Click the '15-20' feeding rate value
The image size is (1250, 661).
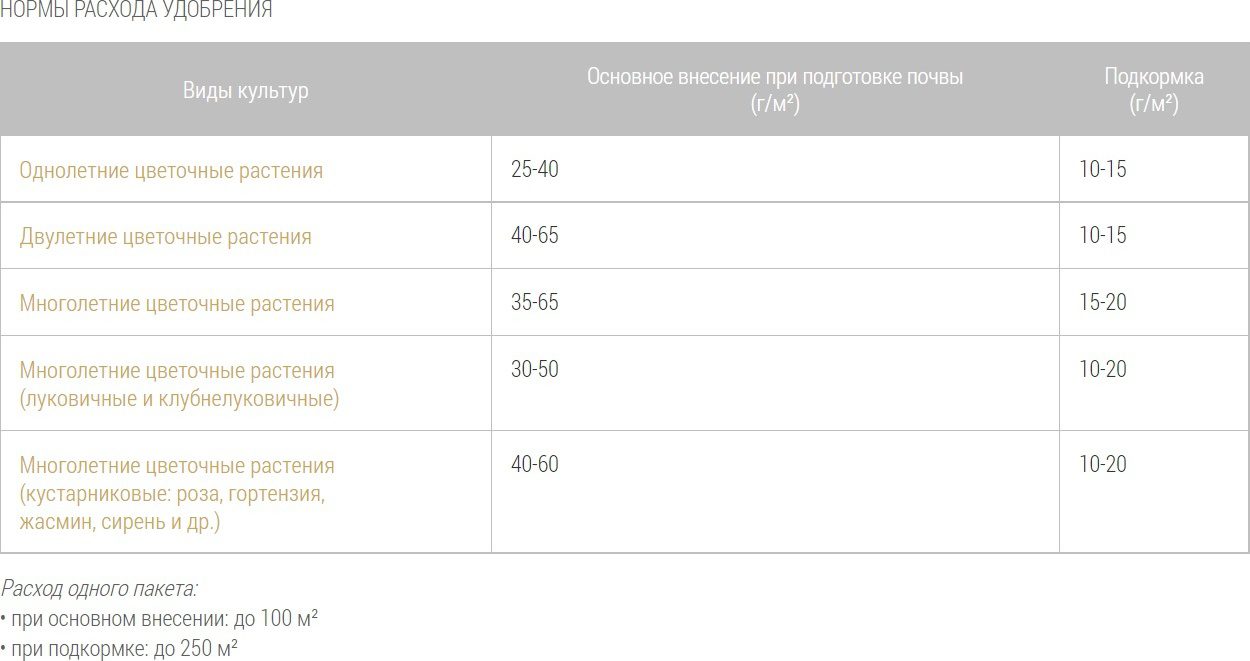click(1103, 302)
